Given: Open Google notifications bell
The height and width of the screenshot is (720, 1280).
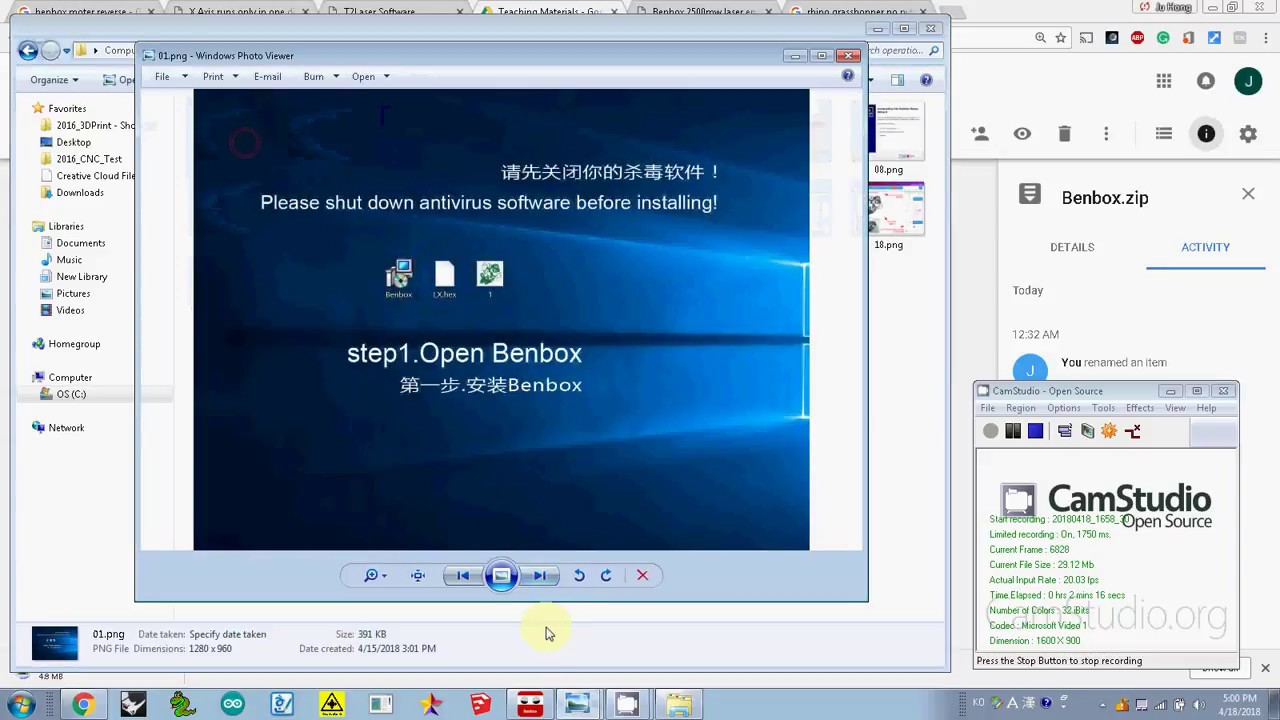Looking at the screenshot, I should (1206, 81).
